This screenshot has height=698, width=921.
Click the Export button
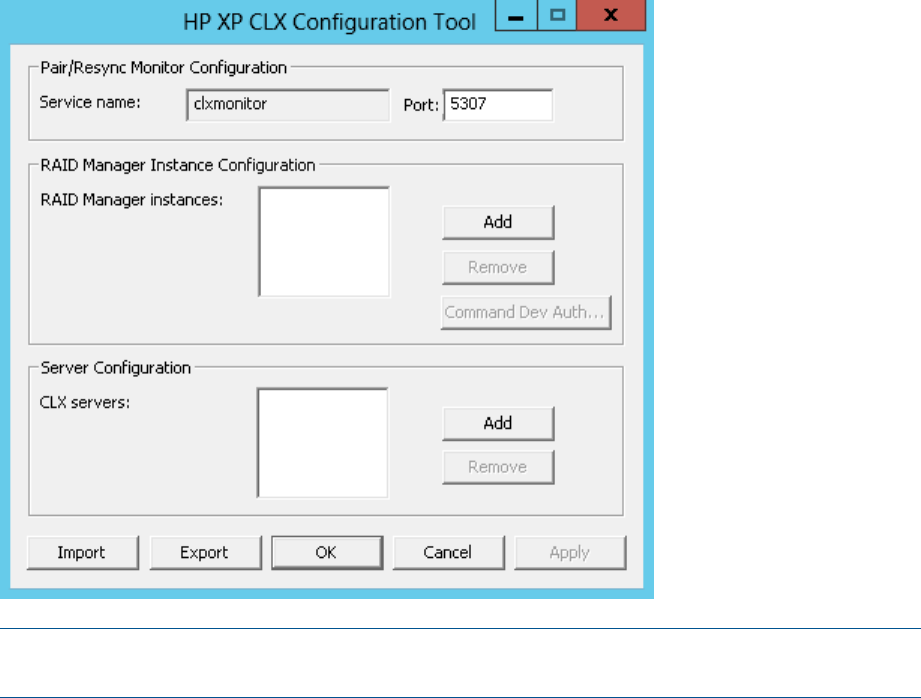coord(205,552)
